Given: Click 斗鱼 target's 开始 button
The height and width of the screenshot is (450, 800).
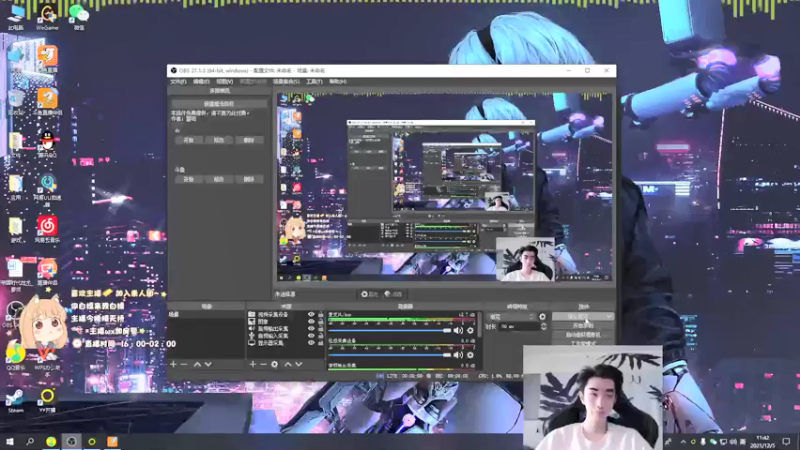Looking at the screenshot, I should coord(188,179).
